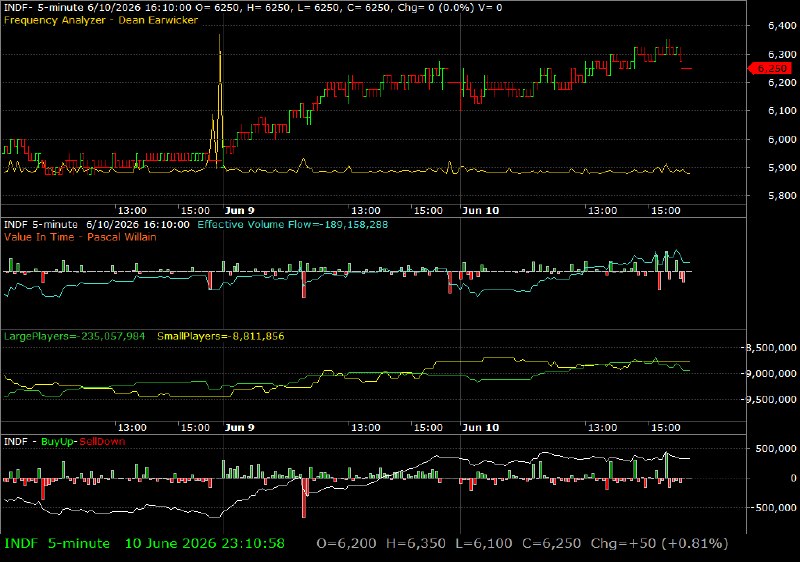The width and height of the screenshot is (800, 562).
Task: Click the 5,800 price axis label
Action: pos(782,196)
